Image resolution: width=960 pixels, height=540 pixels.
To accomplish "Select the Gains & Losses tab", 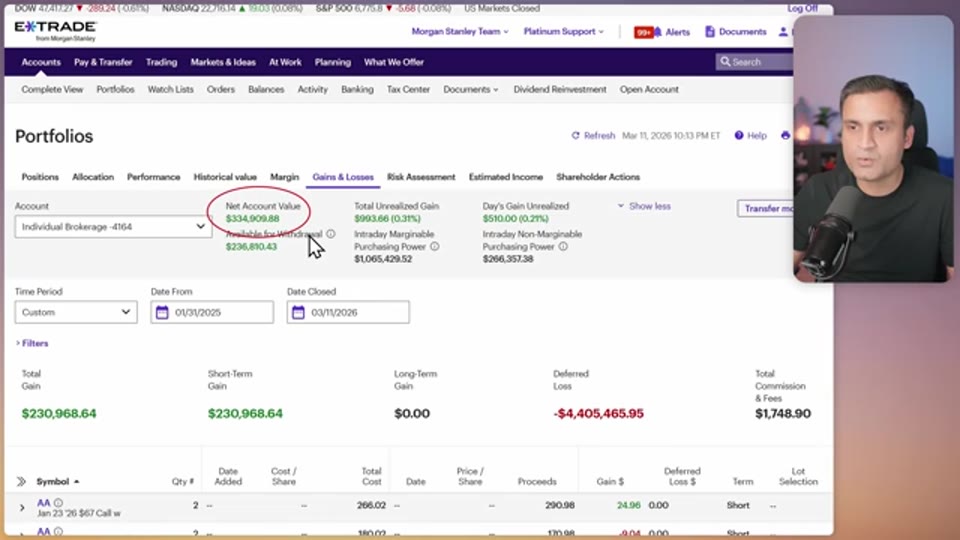I will (343, 177).
